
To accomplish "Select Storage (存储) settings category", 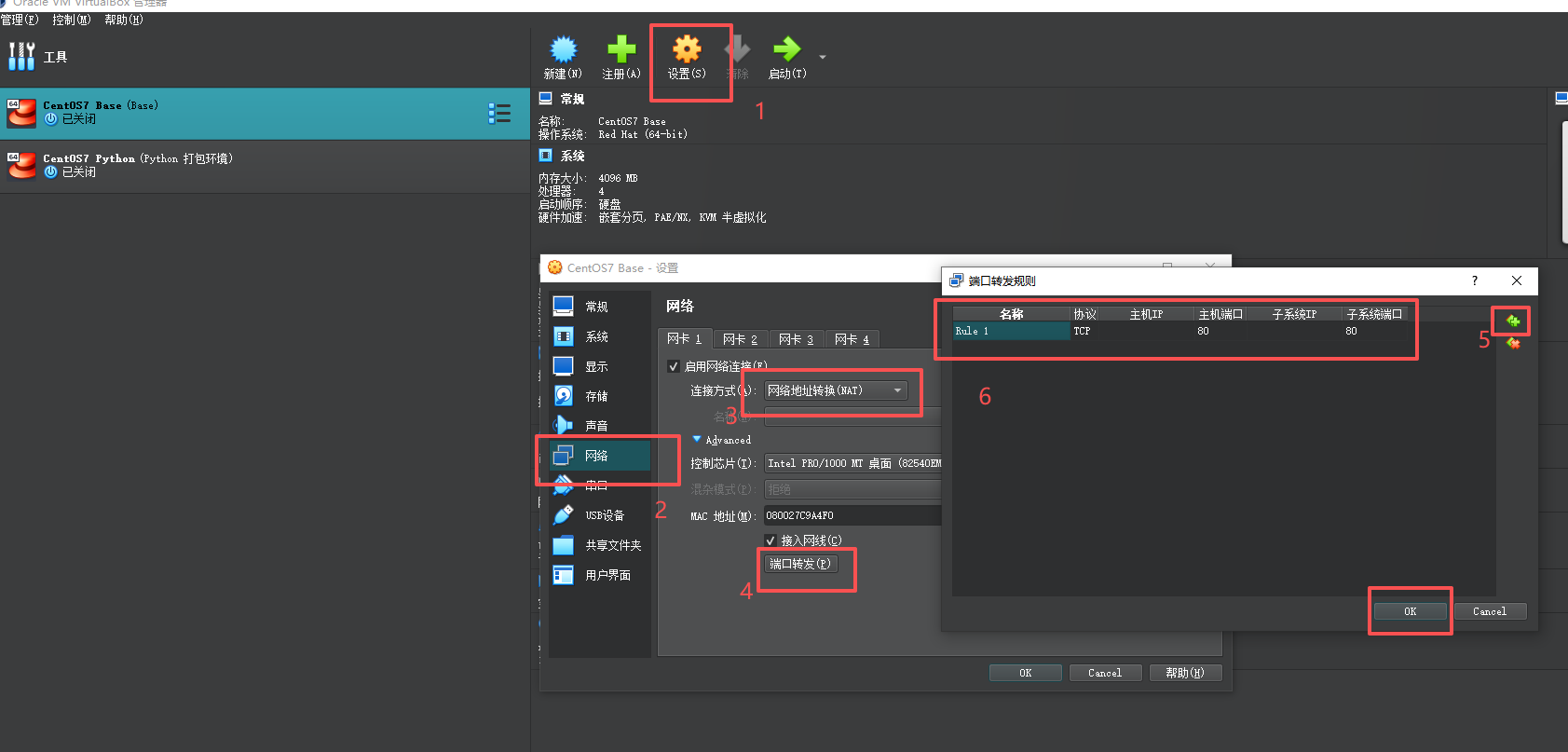I will (596, 396).
